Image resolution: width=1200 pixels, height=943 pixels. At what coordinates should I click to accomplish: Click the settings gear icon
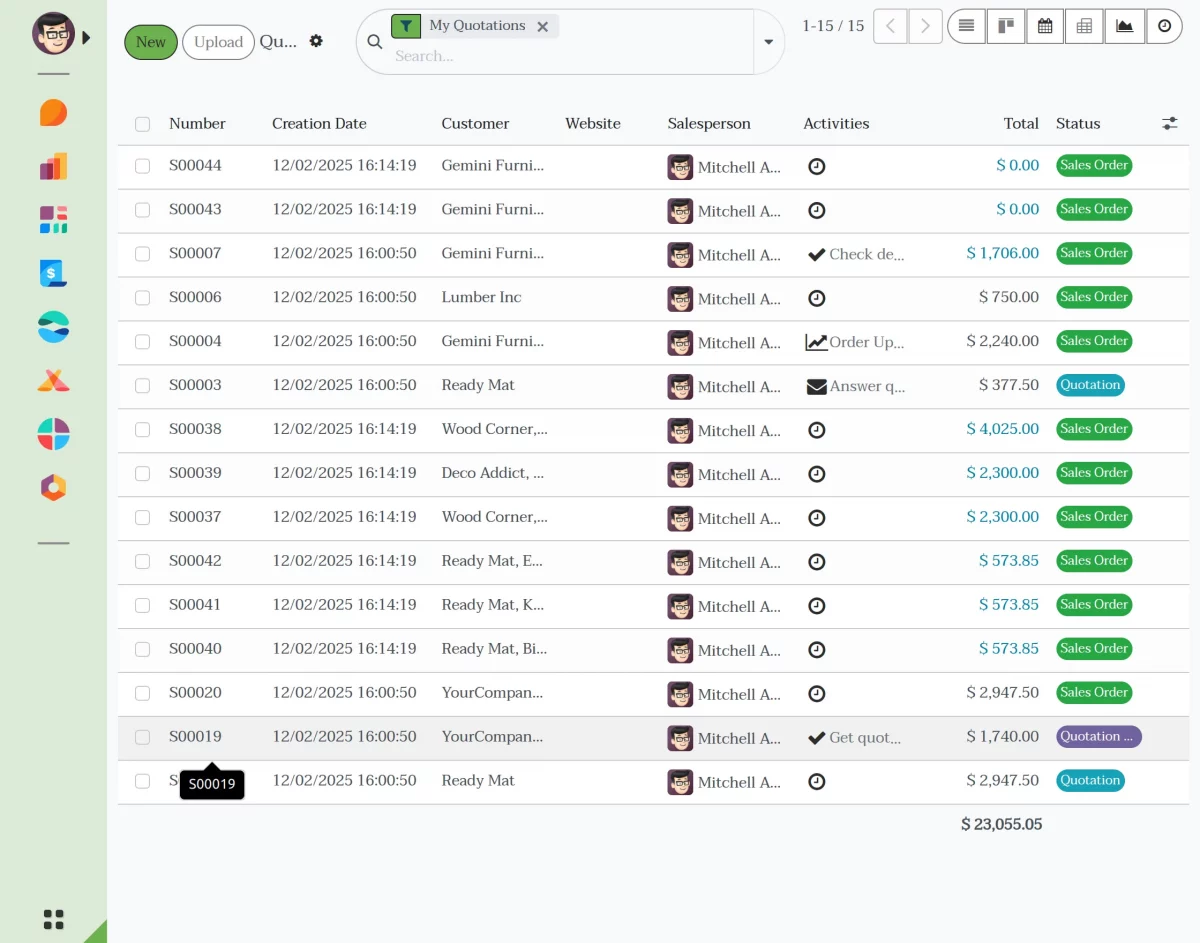(316, 41)
